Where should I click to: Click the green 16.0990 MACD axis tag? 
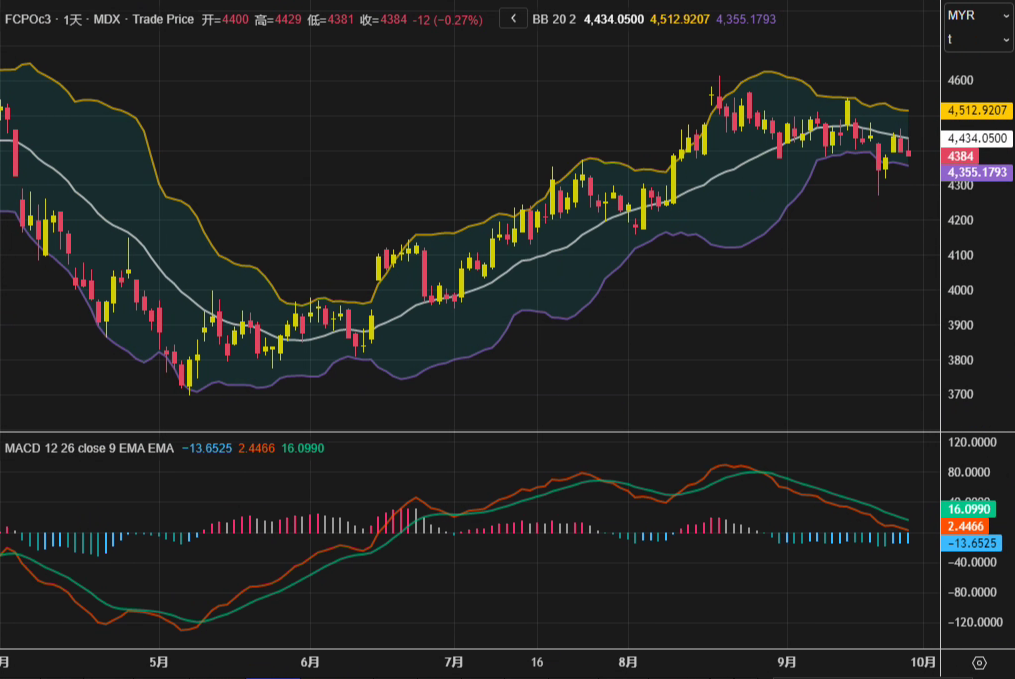click(968, 509)
